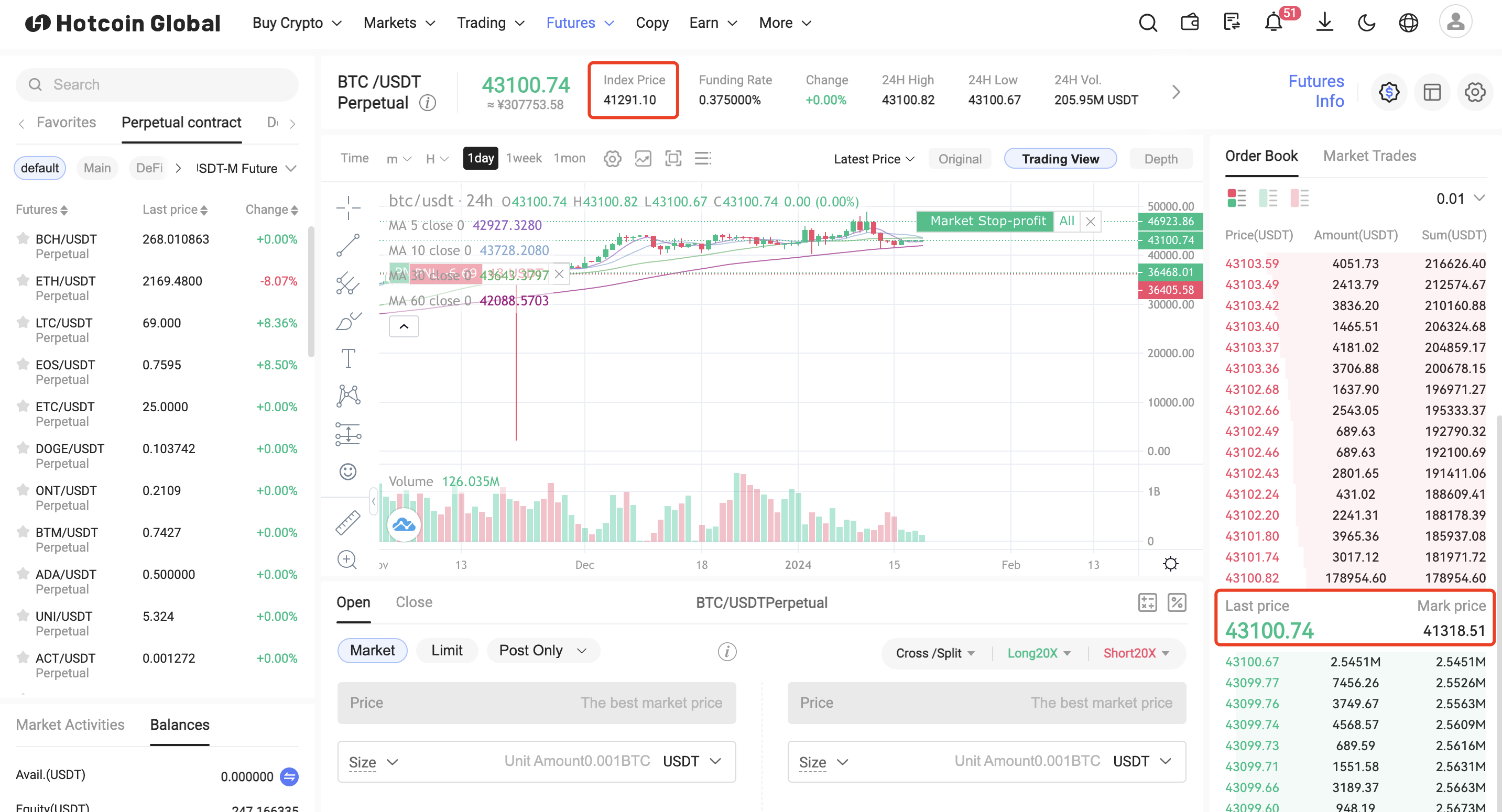Open the Latest Price dropdown
Screen dimensions: 1502x812
tap(874, 159)
